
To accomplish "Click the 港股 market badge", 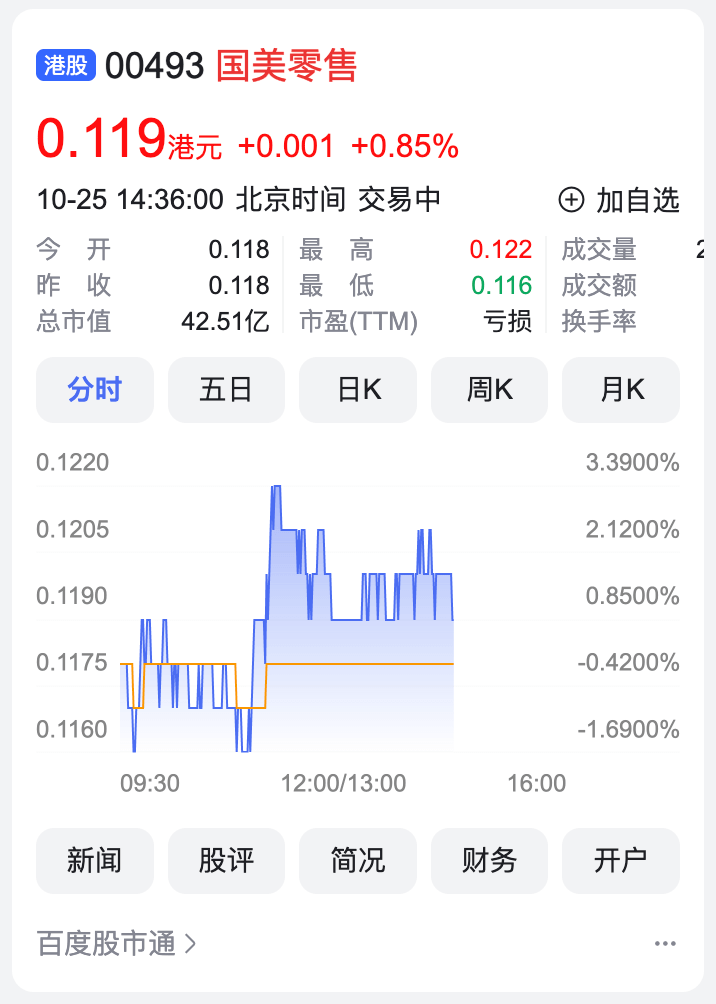I will (x=66, y=65).
